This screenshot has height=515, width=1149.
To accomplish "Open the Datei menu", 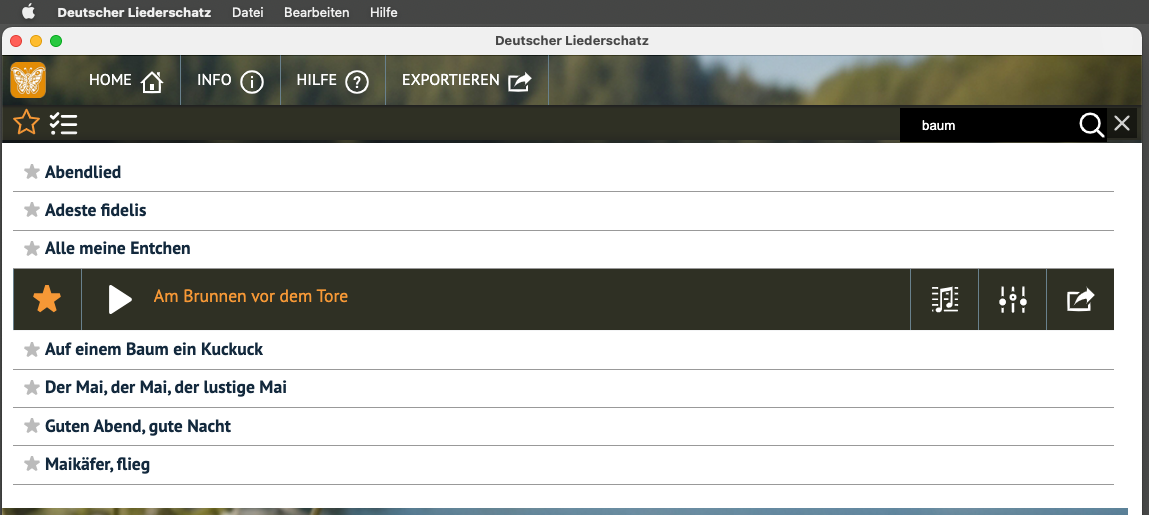I will 248,12.
